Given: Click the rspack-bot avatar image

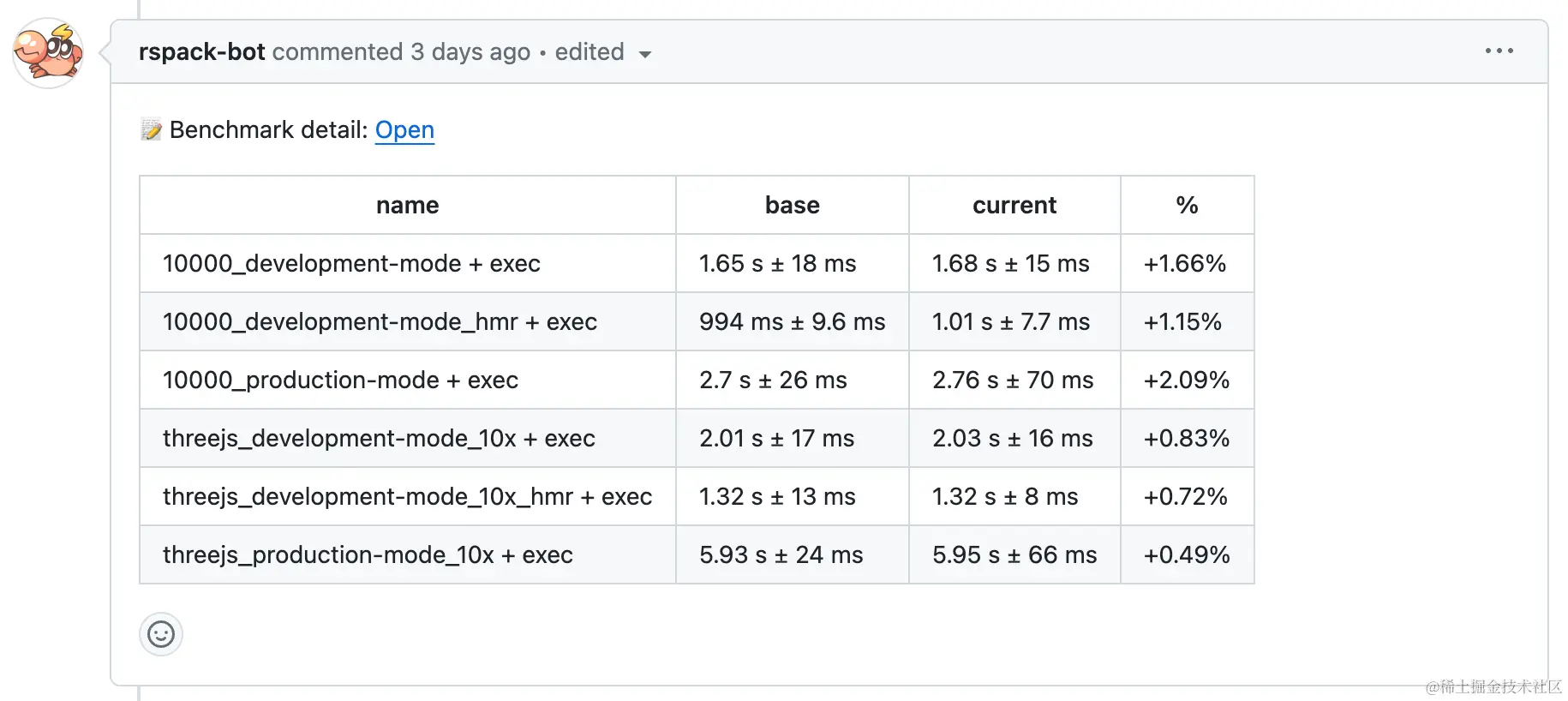Looking at the screenshot, I should click(x=48, y=53).
